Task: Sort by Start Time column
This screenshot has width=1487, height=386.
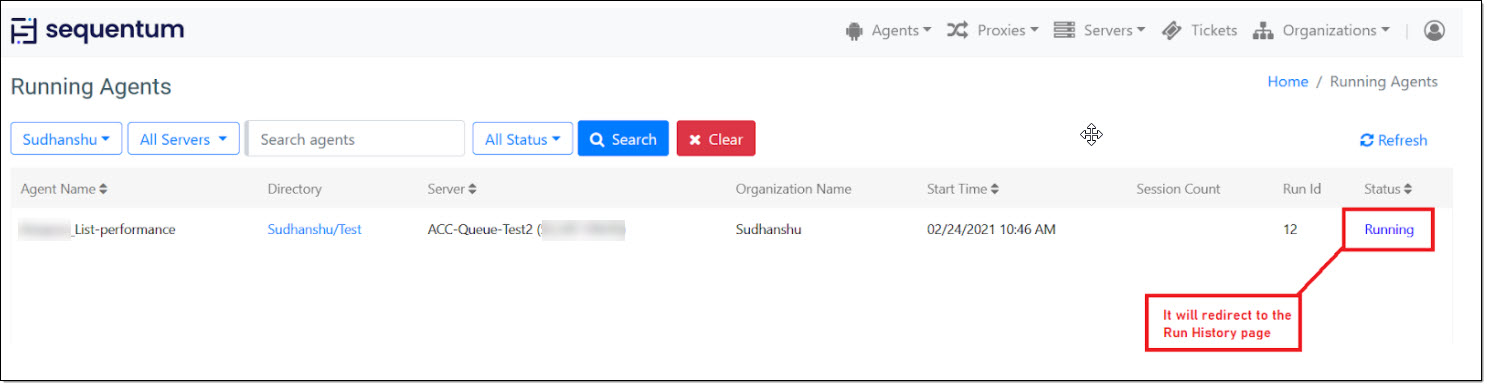Action: (x=995, y=189)
